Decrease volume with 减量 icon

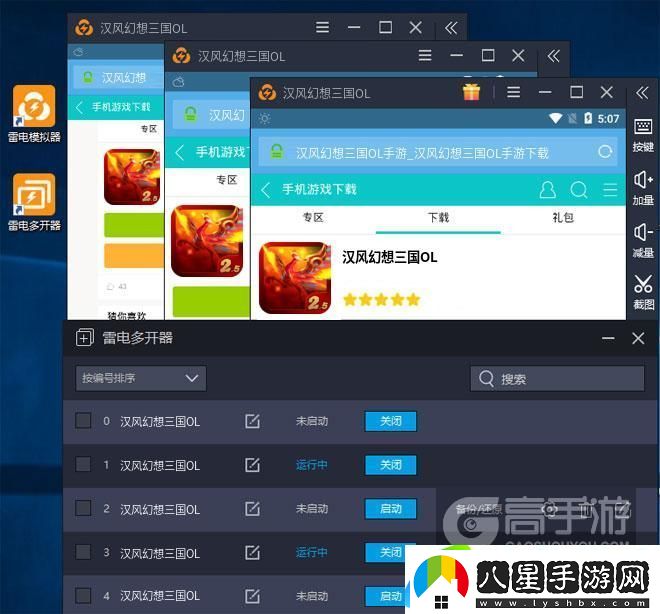click(x=643, y=241)
